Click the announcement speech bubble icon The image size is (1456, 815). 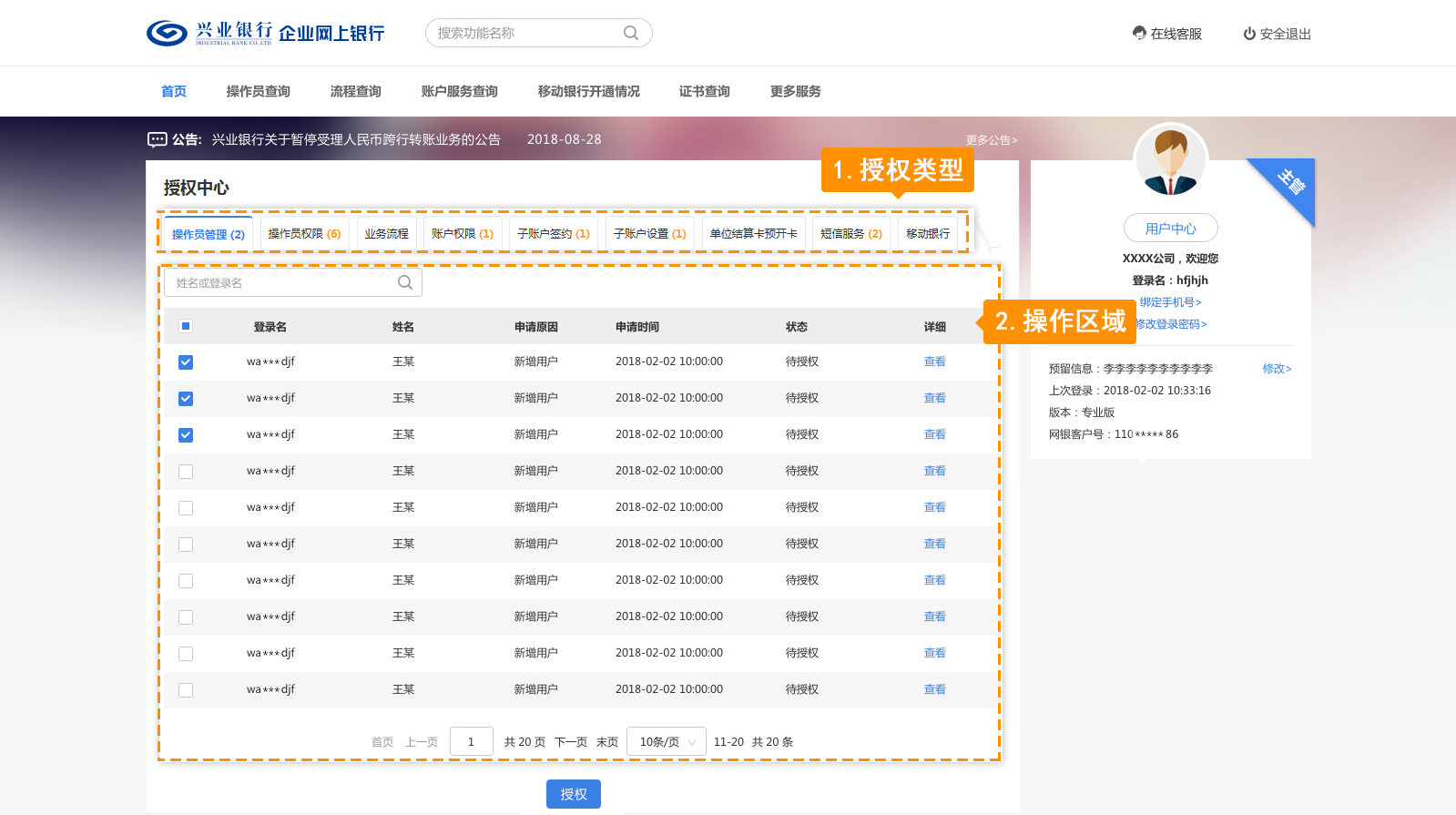(x=157, y=139)
